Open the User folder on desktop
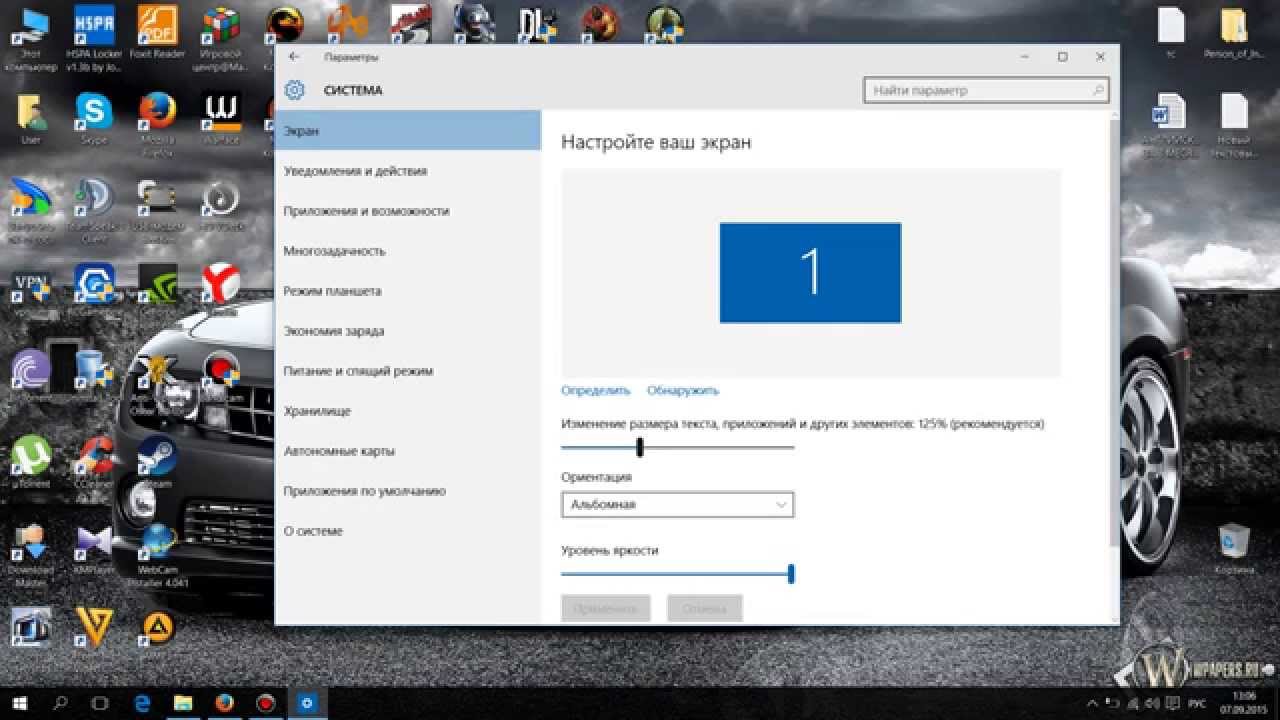 click(31, 119)
